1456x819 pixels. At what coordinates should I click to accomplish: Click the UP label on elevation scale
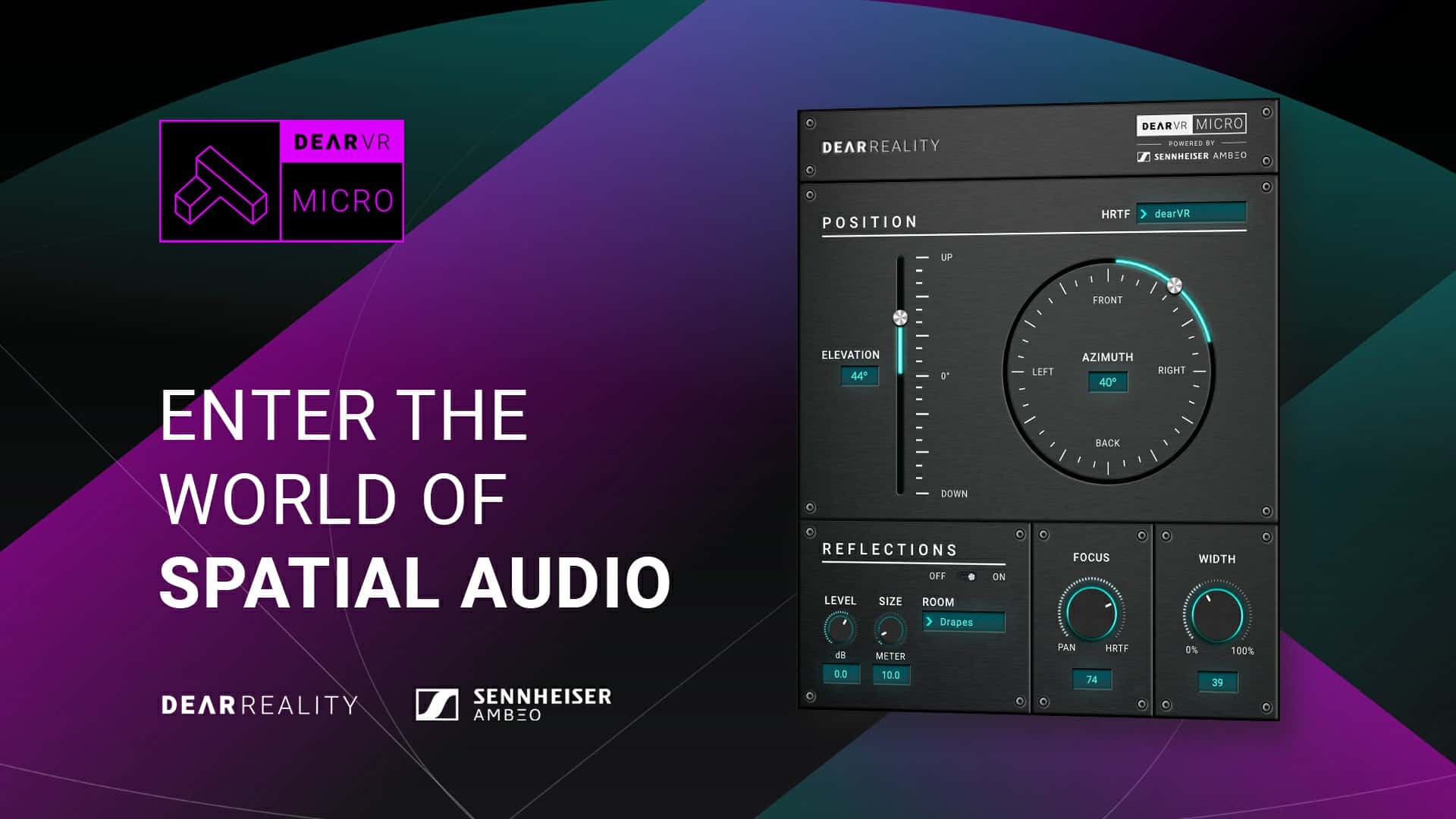pyautogui.click(x=946, y=257)
